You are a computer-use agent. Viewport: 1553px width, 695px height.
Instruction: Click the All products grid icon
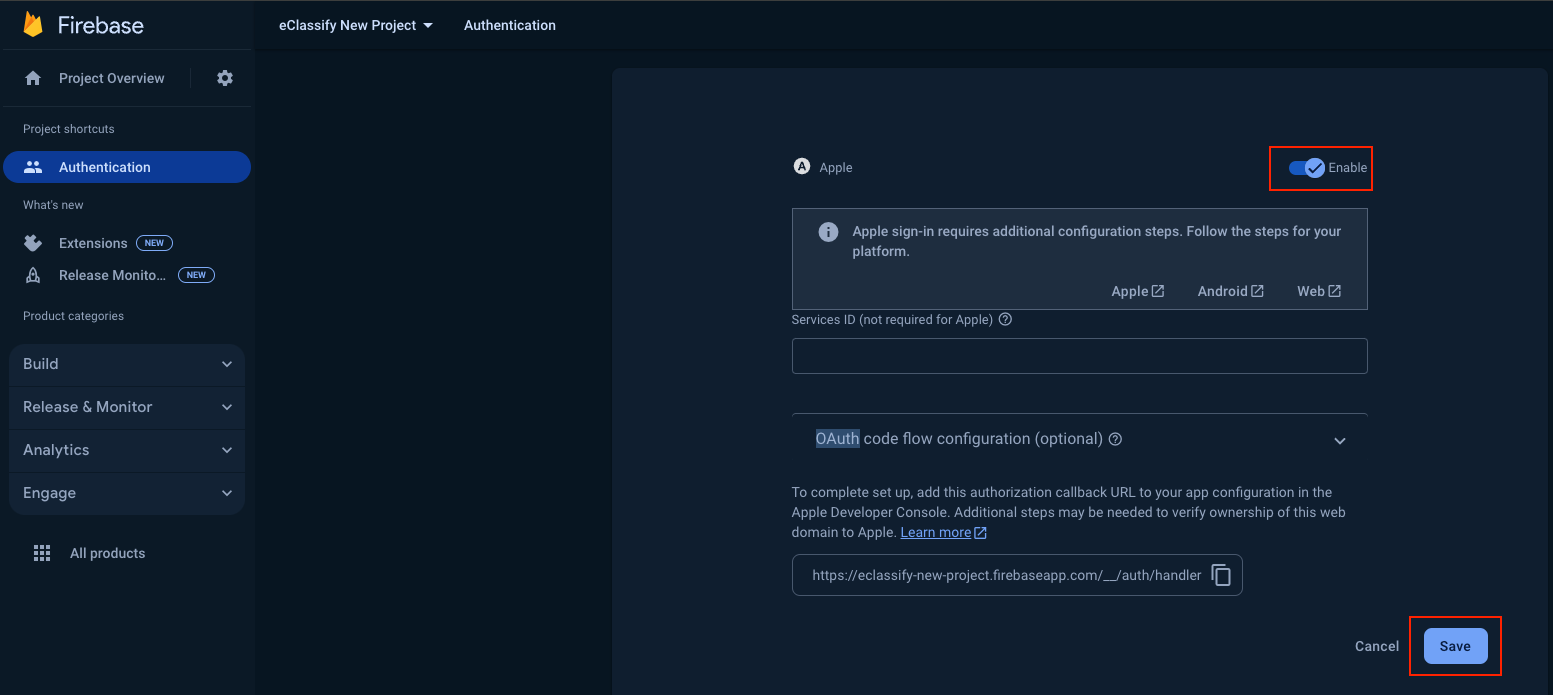point(42,553)
